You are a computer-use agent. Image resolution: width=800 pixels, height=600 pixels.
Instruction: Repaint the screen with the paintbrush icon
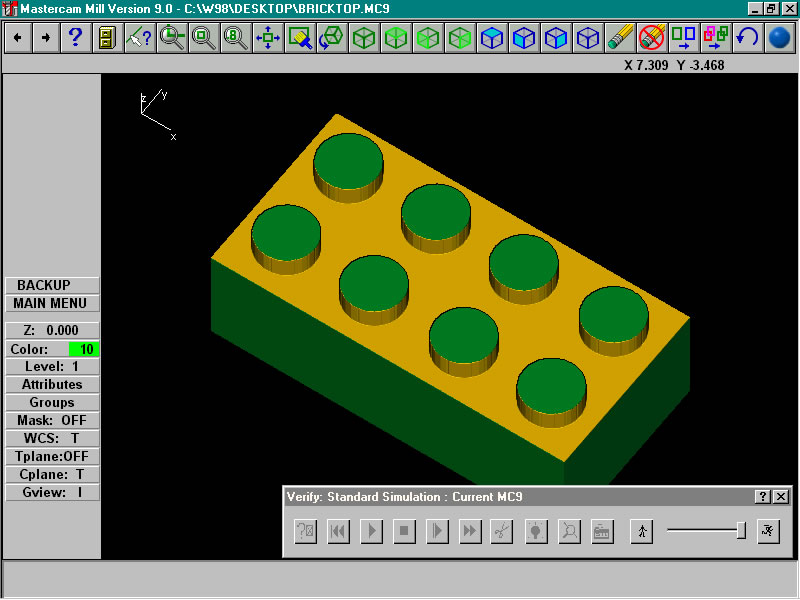pyautogui.click(x=300, y=37)
